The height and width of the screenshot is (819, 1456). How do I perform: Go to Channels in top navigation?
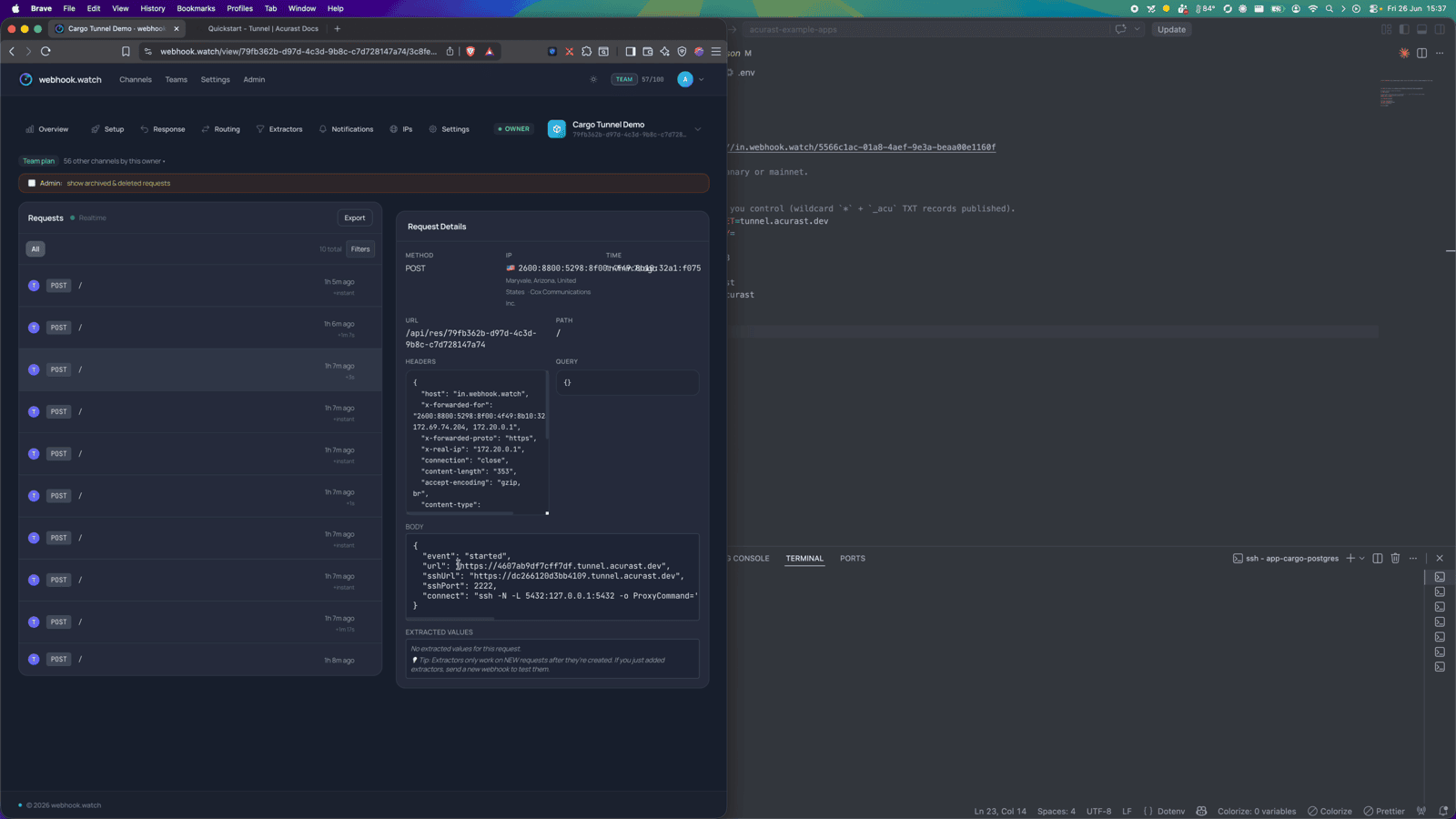coord(136,79)
